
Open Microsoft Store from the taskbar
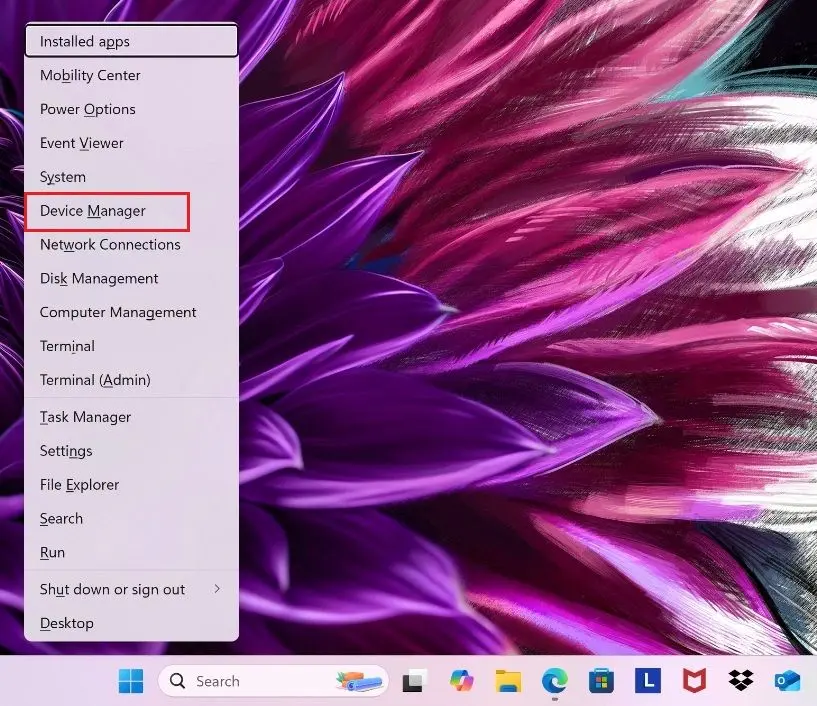[600, 681]
